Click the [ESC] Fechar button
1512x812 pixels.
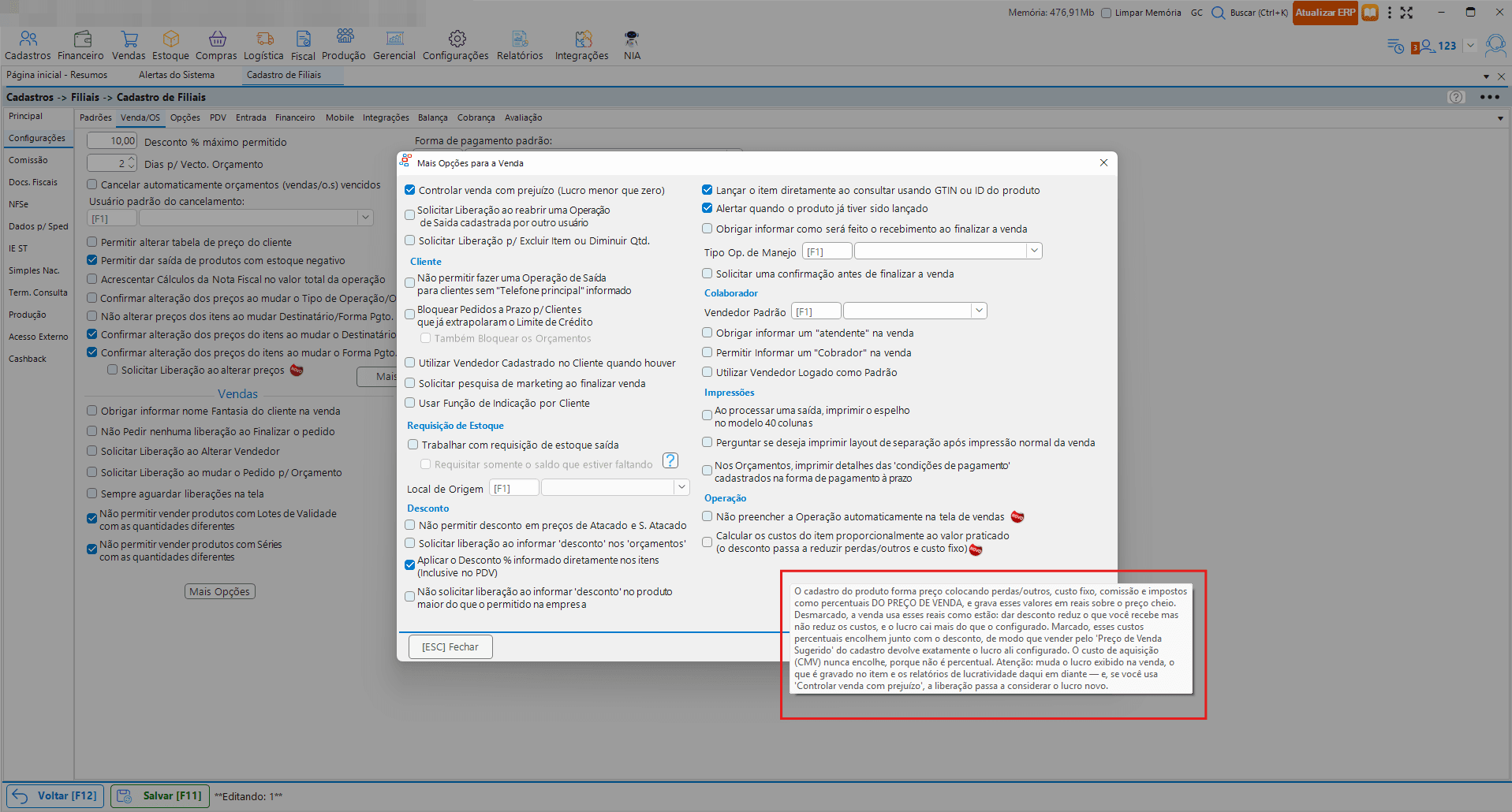pos(450,647)
